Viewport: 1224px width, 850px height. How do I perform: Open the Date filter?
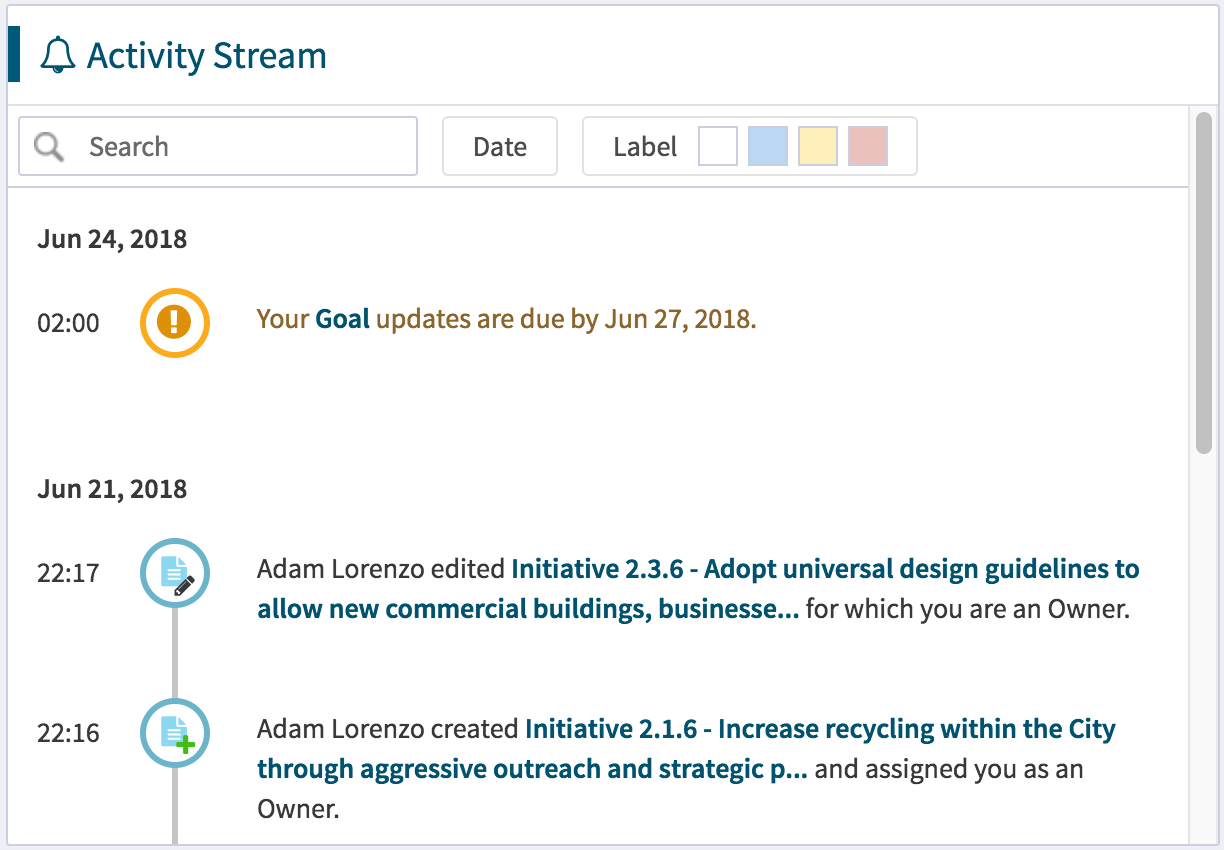click(499, 146)
